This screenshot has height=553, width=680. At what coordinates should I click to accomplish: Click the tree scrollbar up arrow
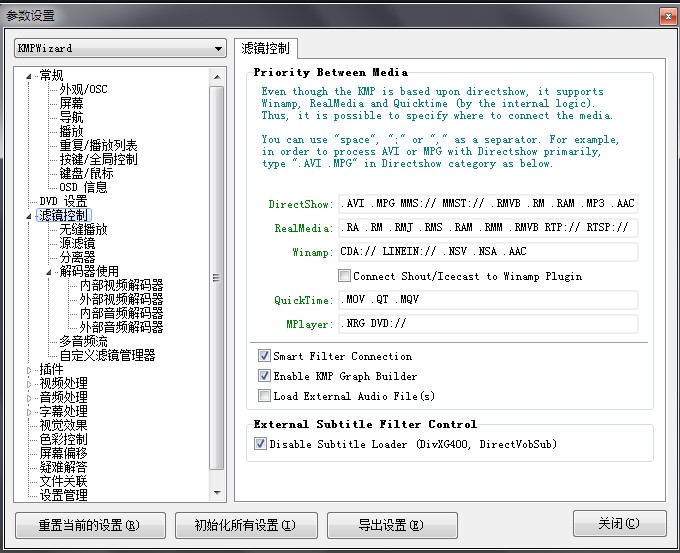(x=217, y=77)
